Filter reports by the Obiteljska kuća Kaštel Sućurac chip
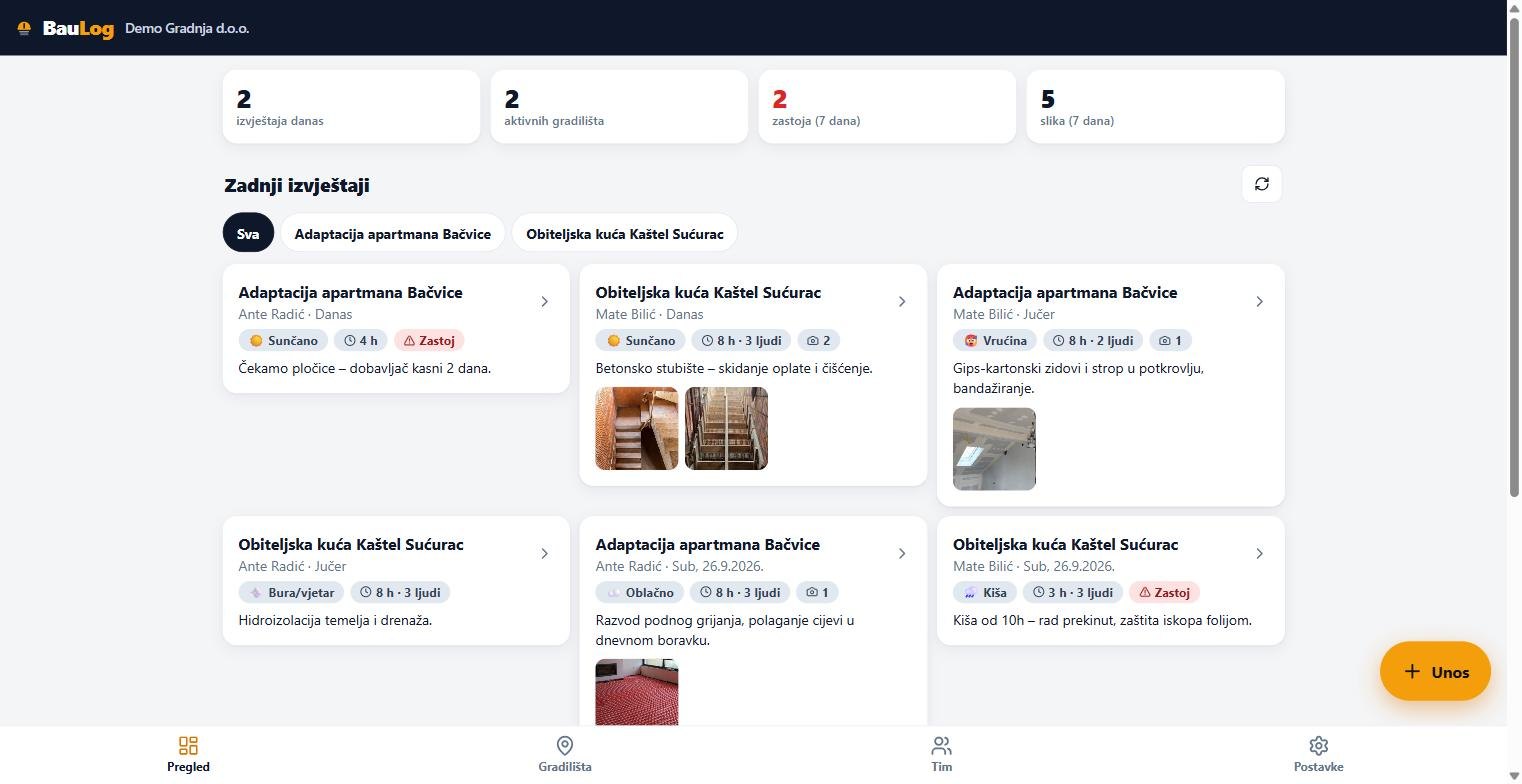 click(624, 233)
